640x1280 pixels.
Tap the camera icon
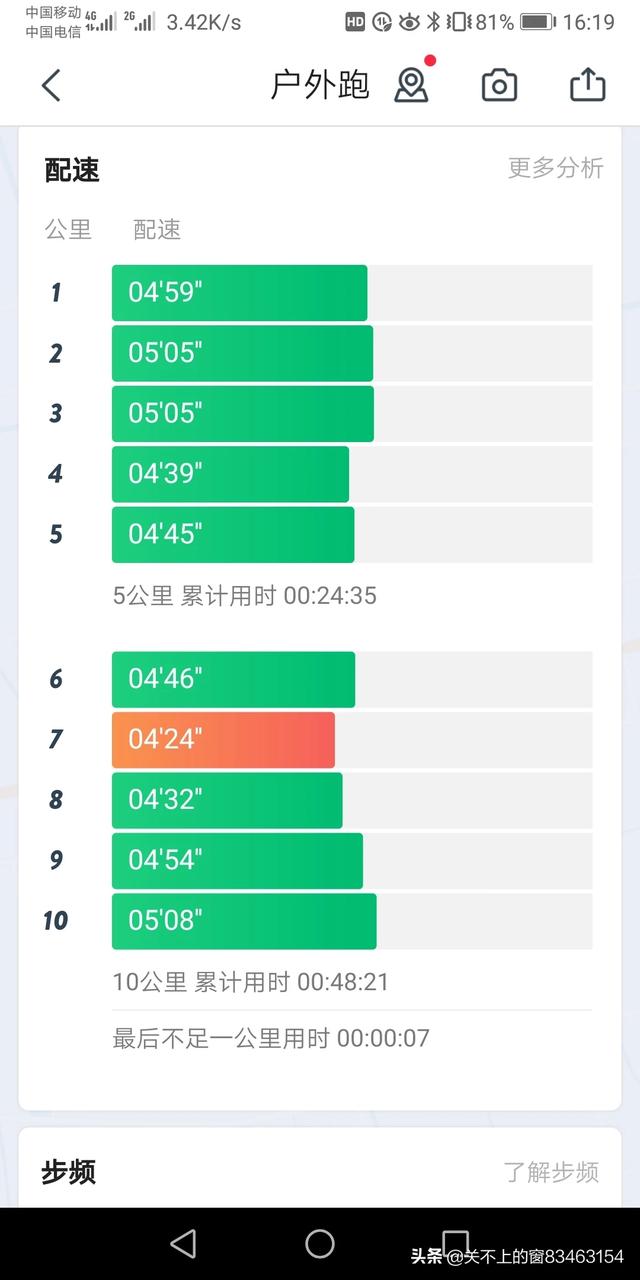point(499,86)
